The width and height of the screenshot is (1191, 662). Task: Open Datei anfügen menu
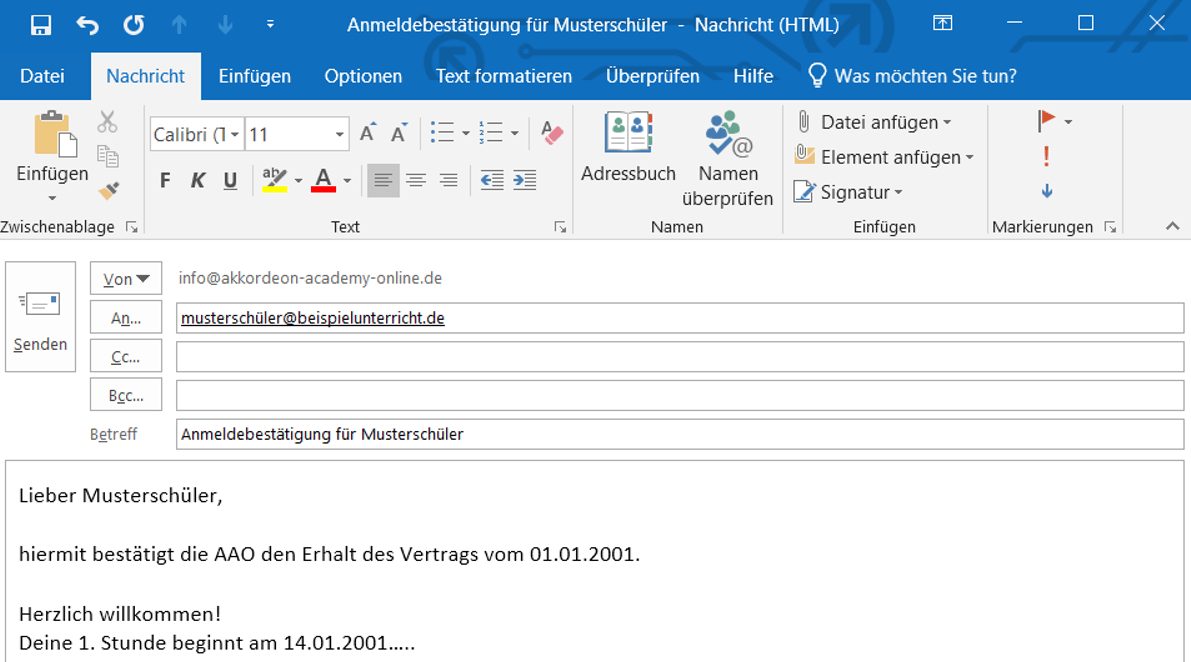874,122
